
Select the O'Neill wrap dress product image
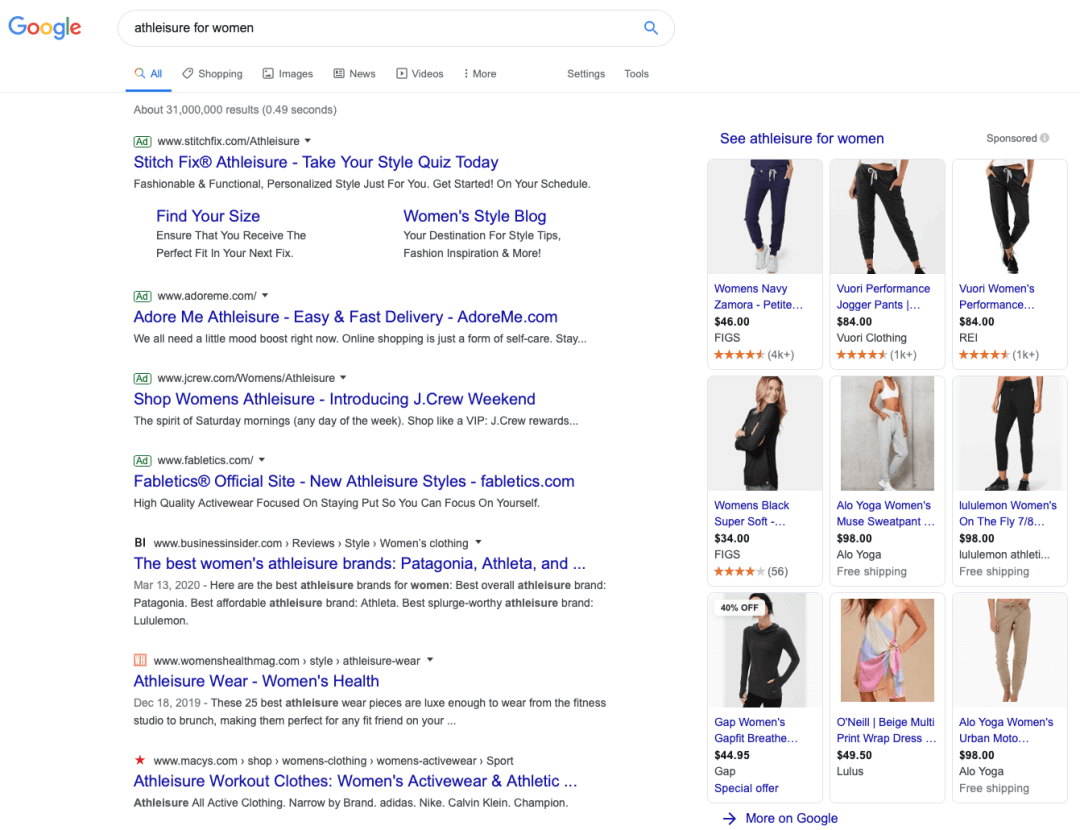coord(887,651)
